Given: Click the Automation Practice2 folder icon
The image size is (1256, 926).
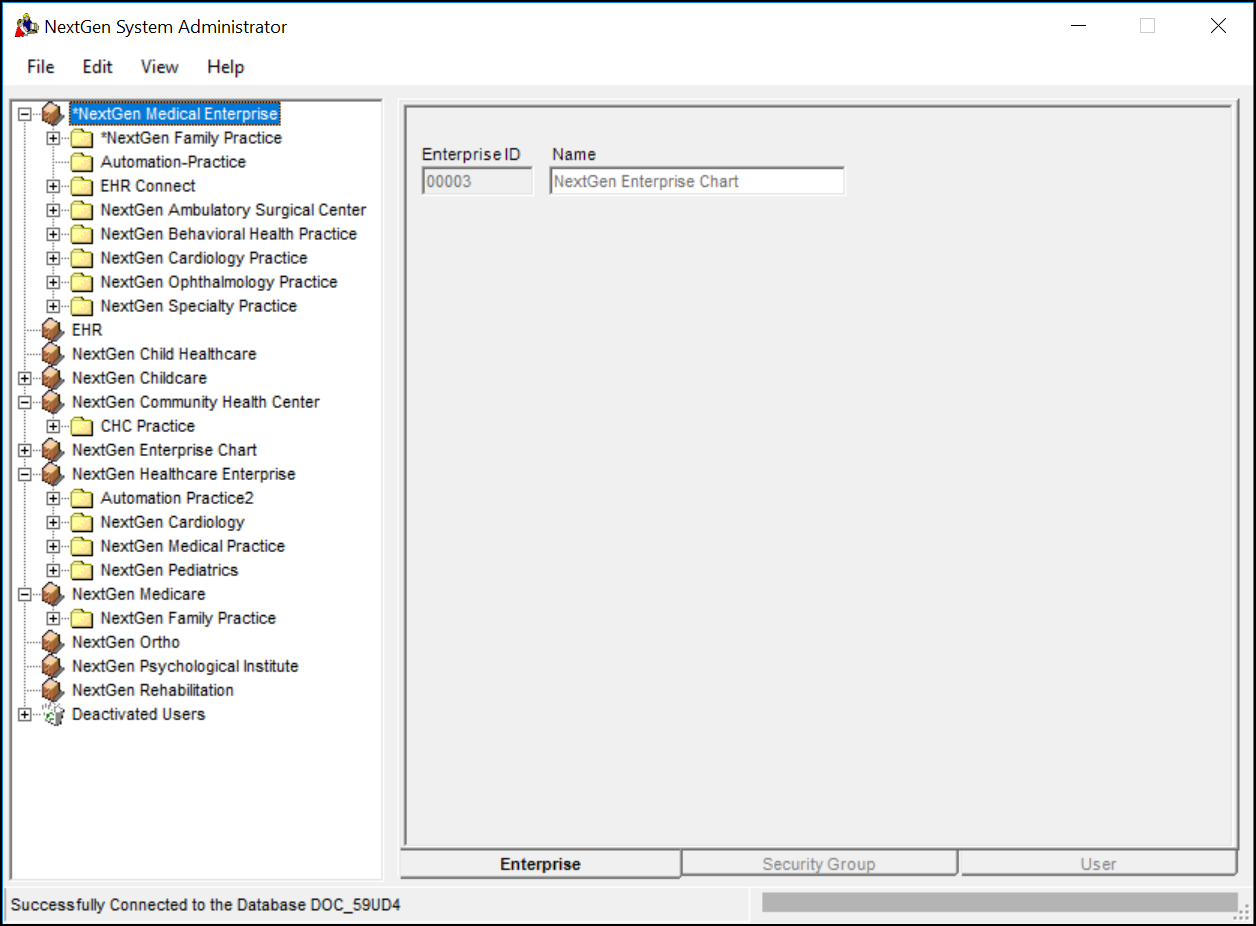Looking at the screenshot, I should 82,498.
